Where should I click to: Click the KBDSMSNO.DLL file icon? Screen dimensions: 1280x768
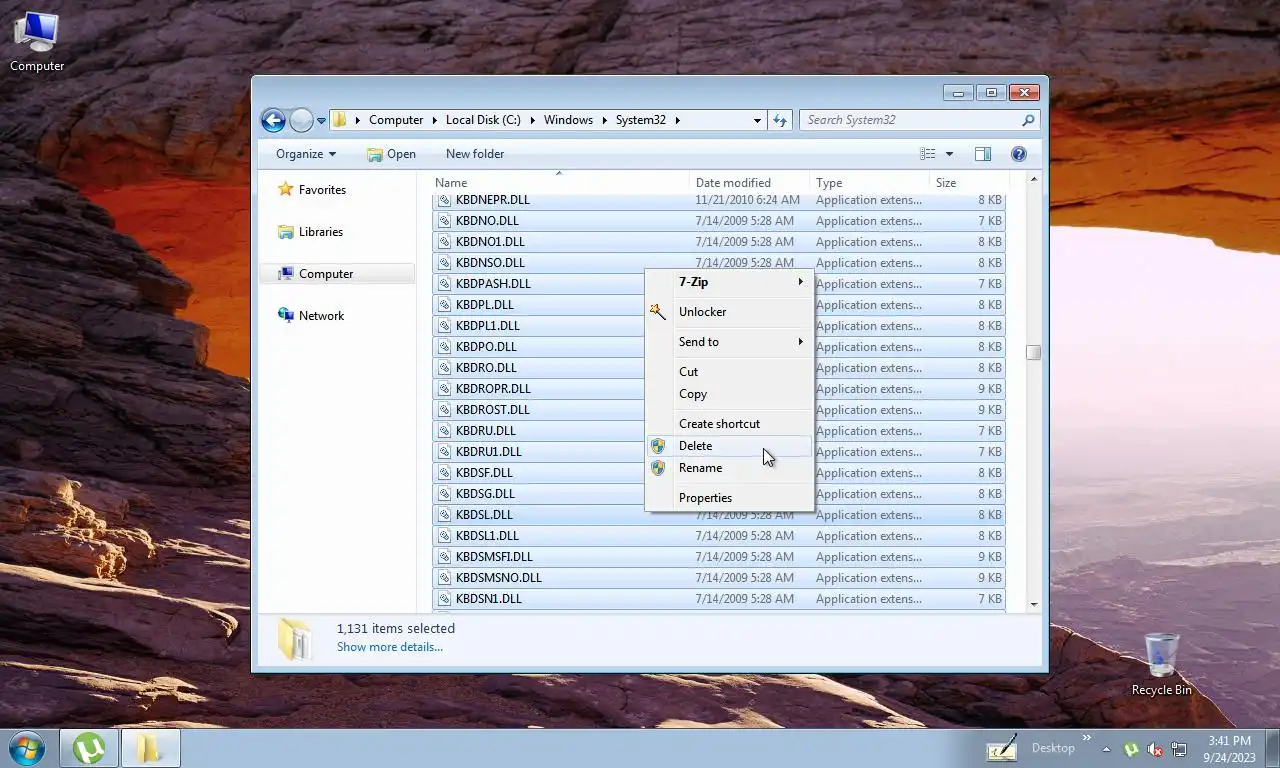445,578
